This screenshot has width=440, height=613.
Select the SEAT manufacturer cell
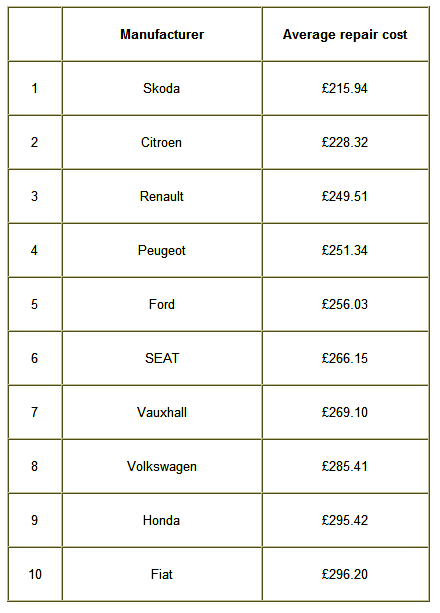162,358
